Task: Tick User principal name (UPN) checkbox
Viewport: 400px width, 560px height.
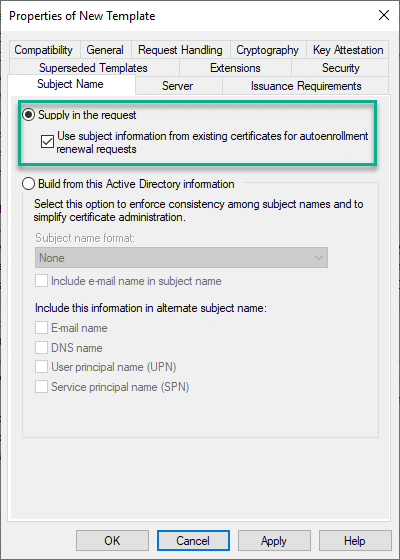Action: [x=41, y=367]
